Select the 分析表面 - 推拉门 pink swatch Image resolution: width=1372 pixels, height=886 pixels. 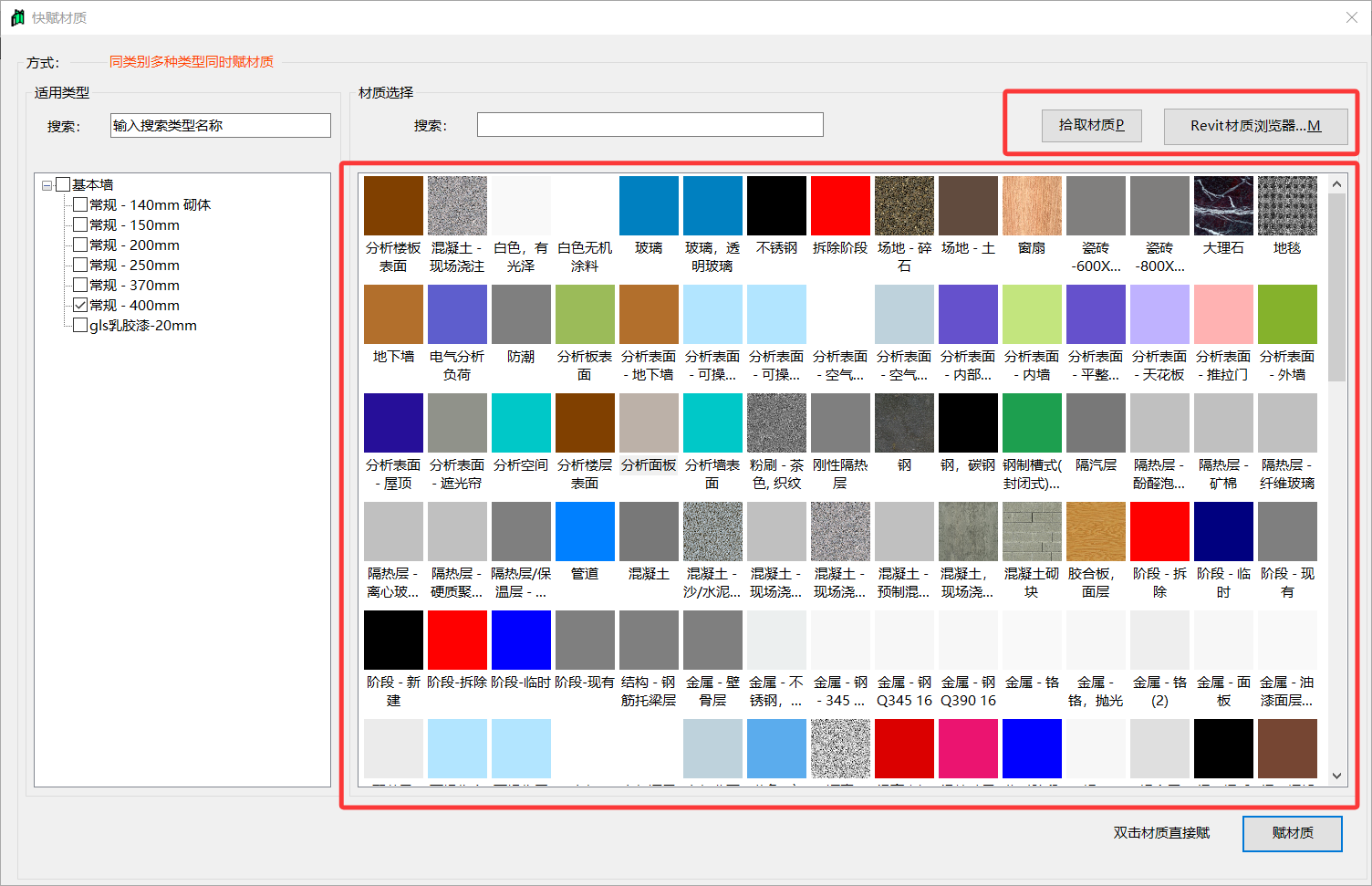coord(1223,315)
